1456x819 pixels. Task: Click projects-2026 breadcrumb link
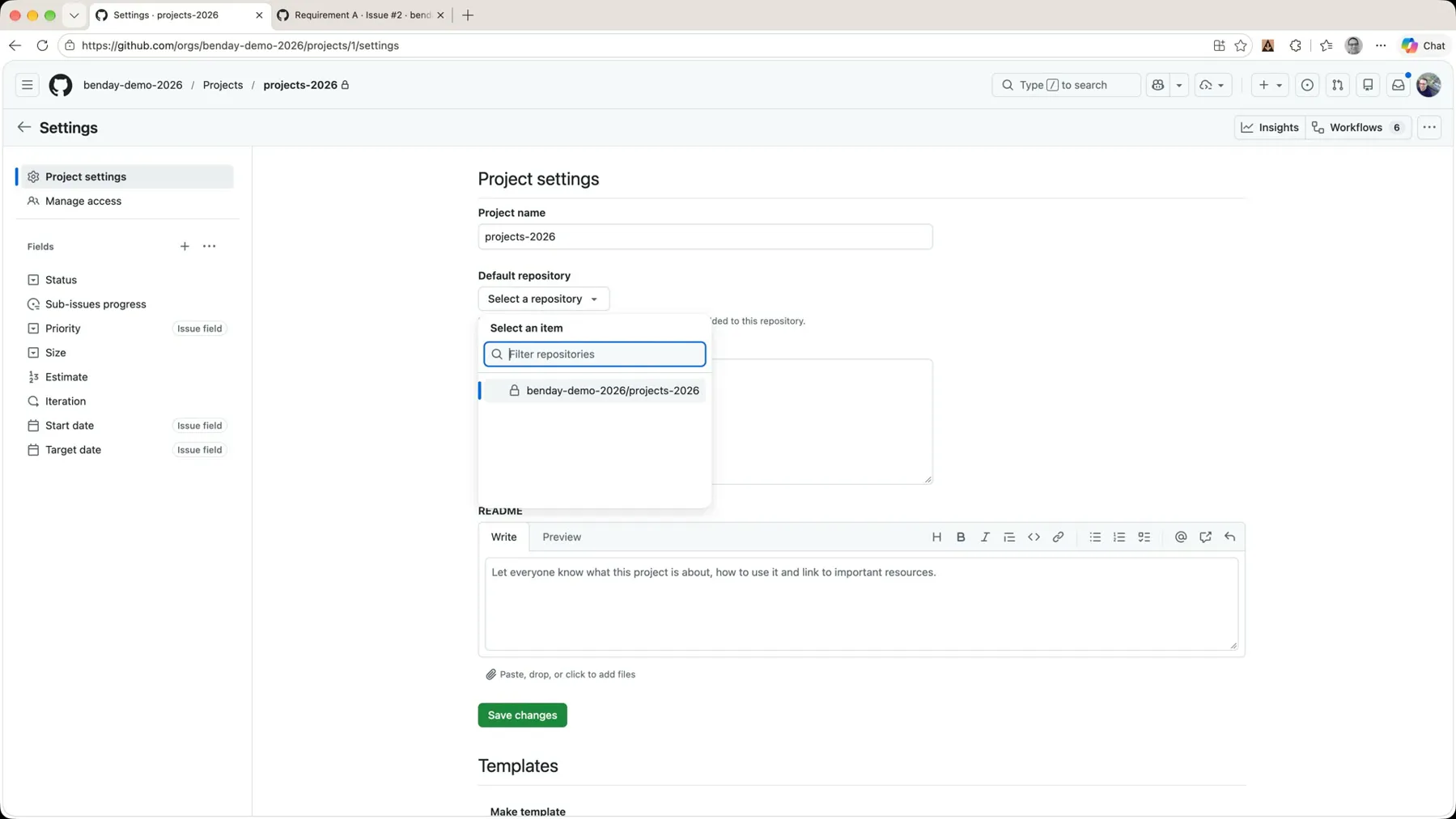(x=300, y=85)
